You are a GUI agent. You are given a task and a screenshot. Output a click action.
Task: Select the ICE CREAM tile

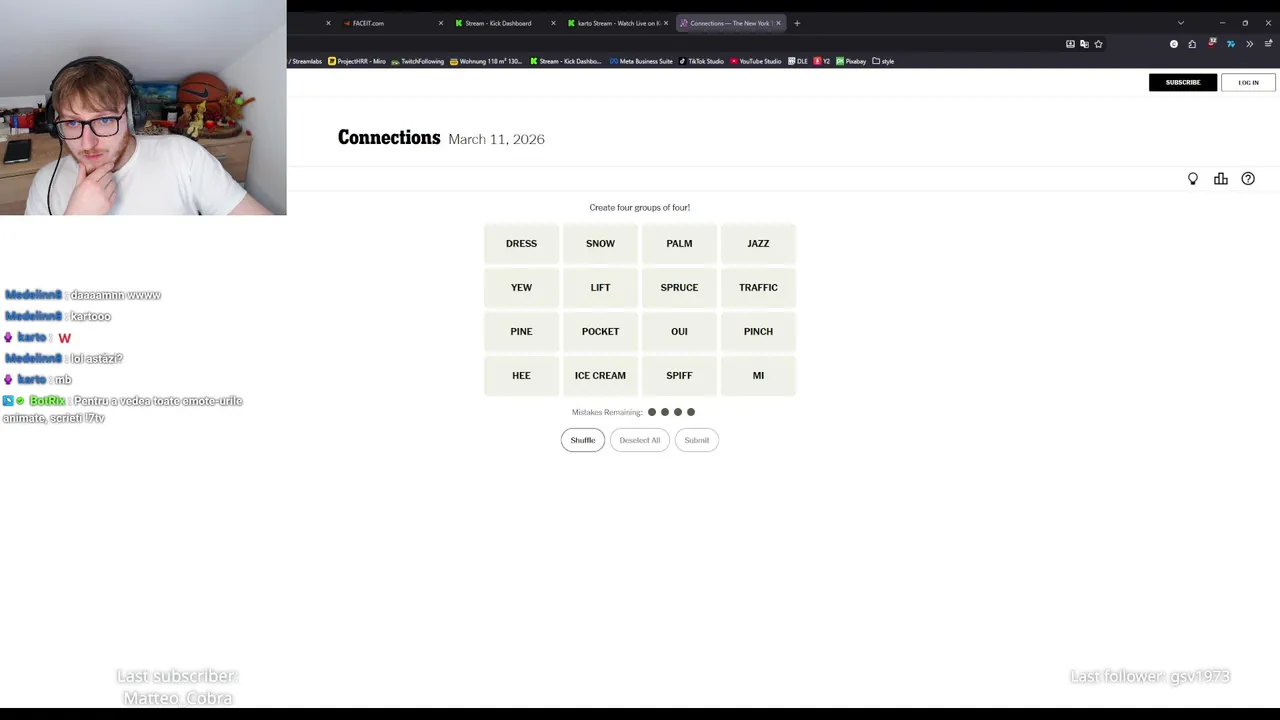click(x=600, y=375)
